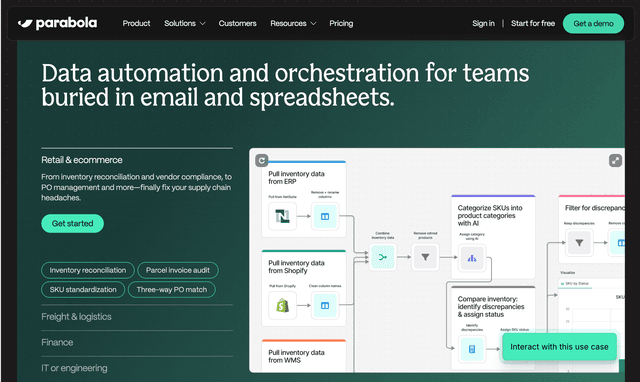Viewport: 640px width, 382px height.
Task: Click the Remove retired products filter icon
Action: 425,257
